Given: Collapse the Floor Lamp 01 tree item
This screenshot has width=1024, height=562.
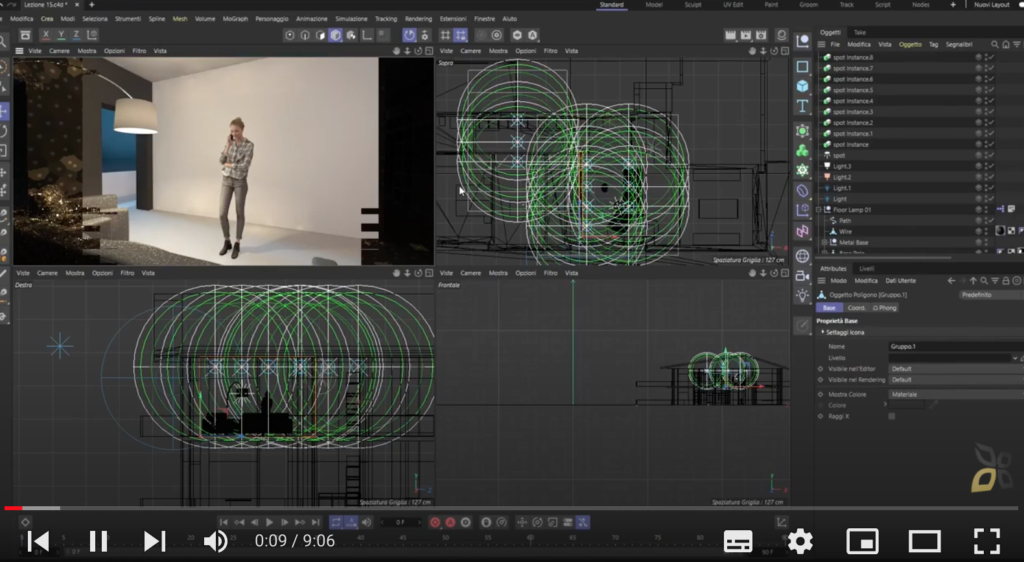Looking at the screenshot, I should (x=819, y=210).
